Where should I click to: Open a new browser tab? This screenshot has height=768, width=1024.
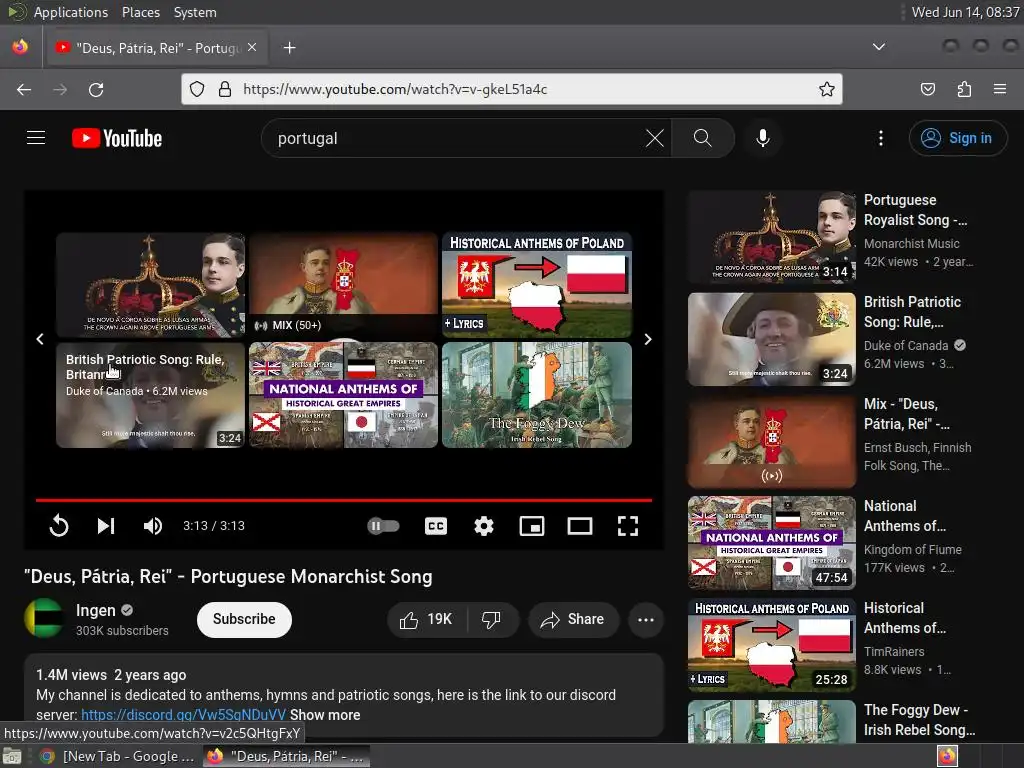point(290,48)
